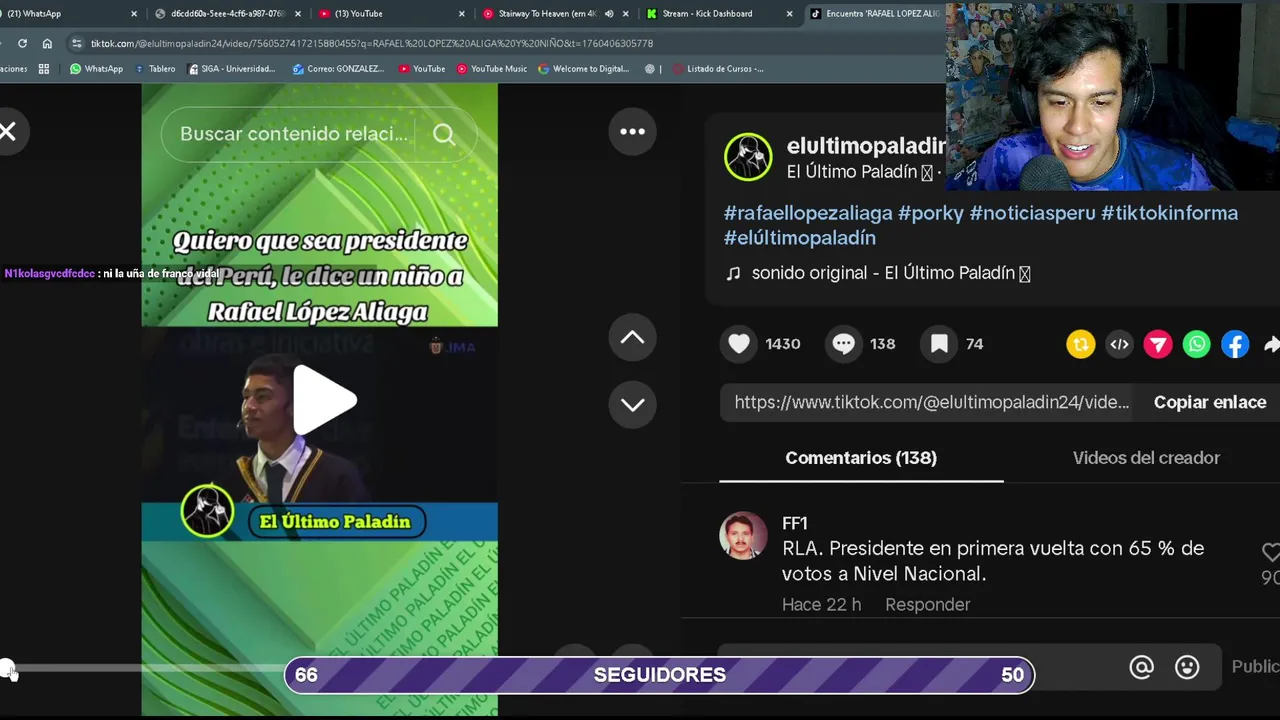This screenshot has height=720, width=1280.
Task: Go to browser home page icon
Action: 47,43
